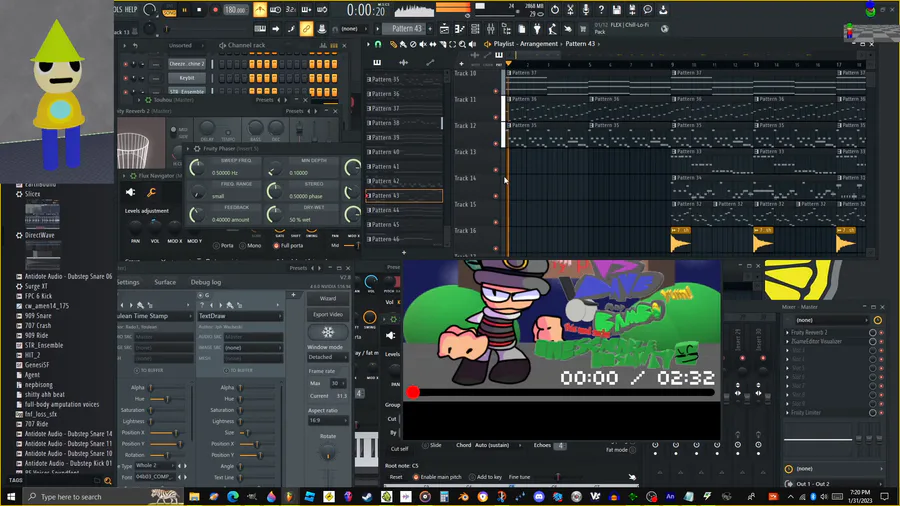Adjust the Time Stamp Hue slider
This screenshot has width=900, height=506.
166,399
